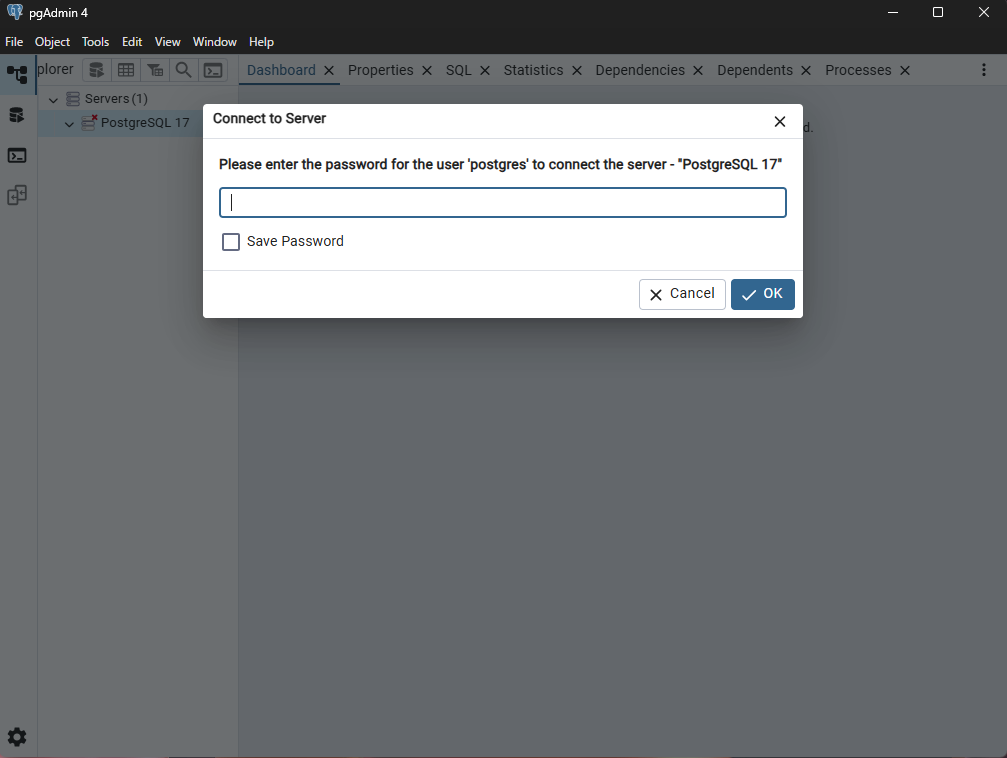Switch to the Properties tab

pyautogui.click(x=381, y=70)
